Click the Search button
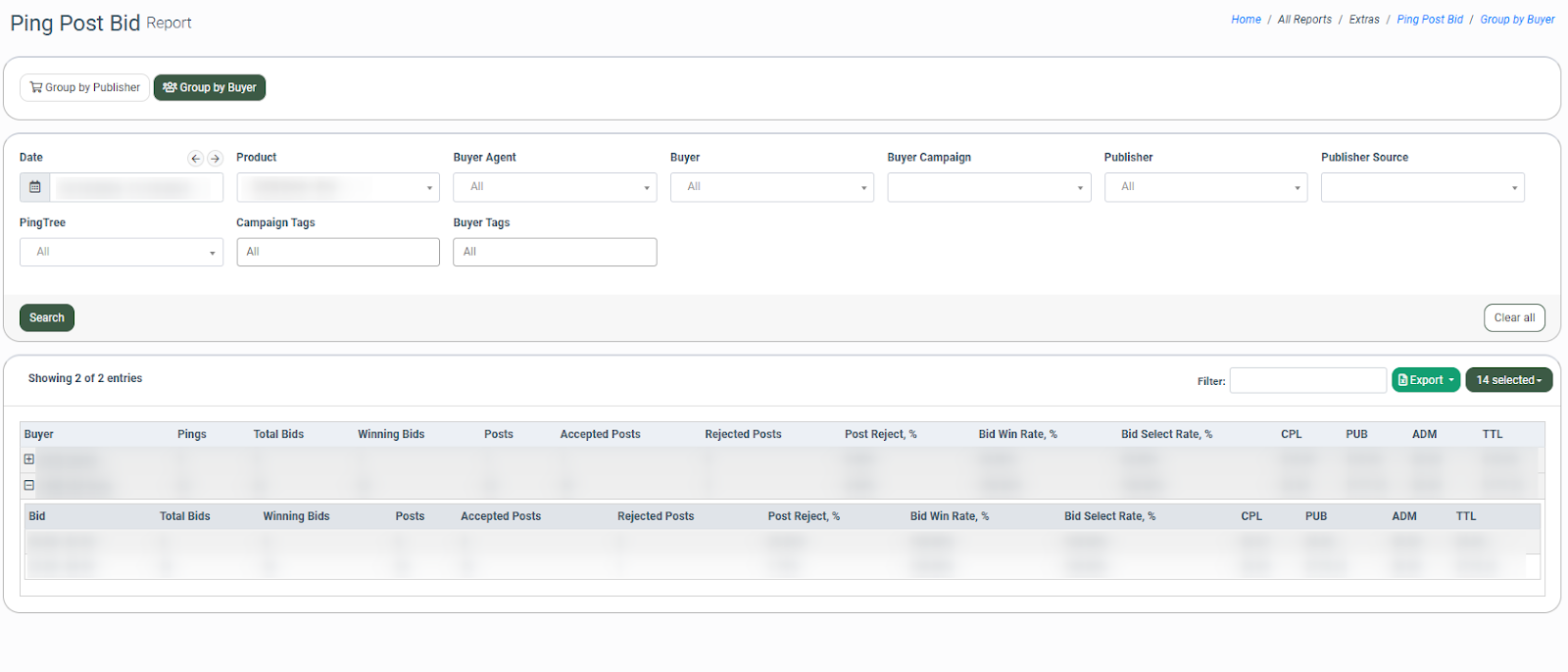 (47, 317)
